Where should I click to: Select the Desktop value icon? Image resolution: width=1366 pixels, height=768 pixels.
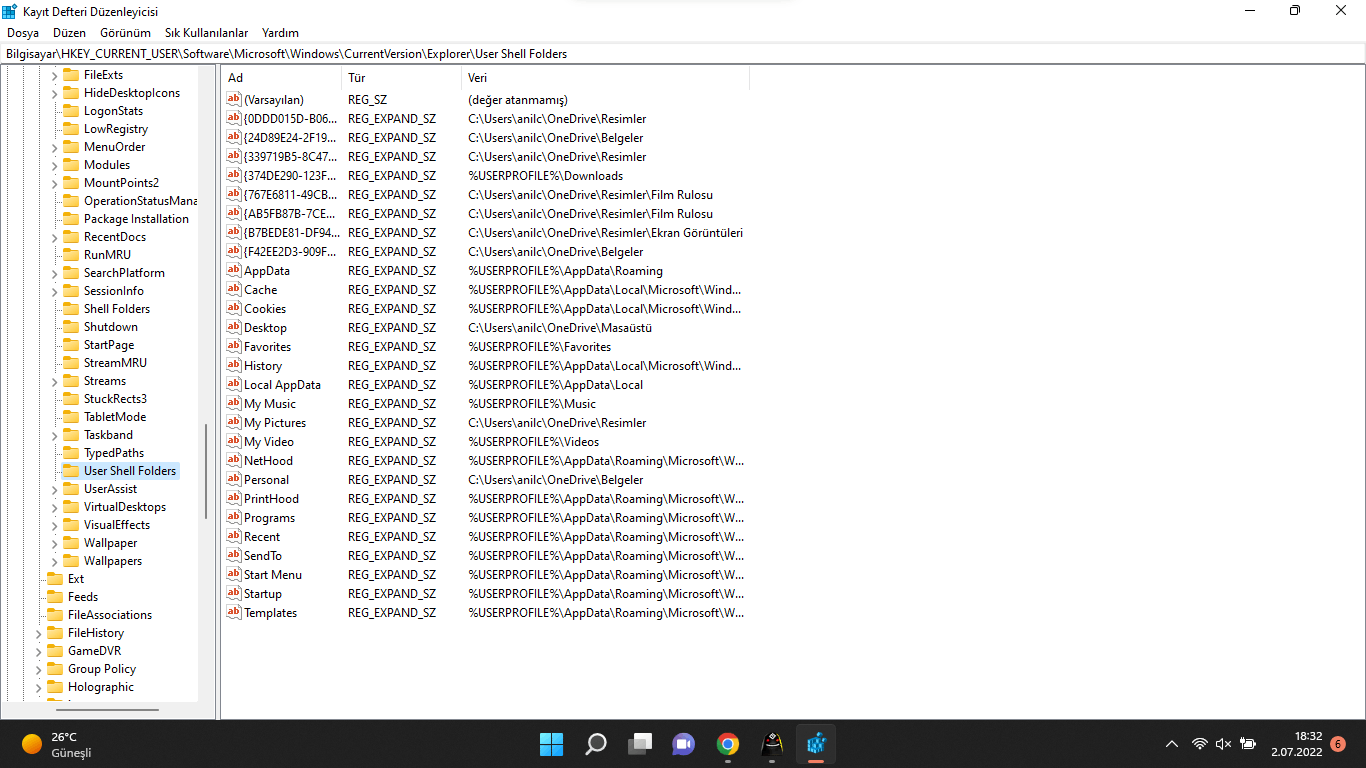pos(234,327)
